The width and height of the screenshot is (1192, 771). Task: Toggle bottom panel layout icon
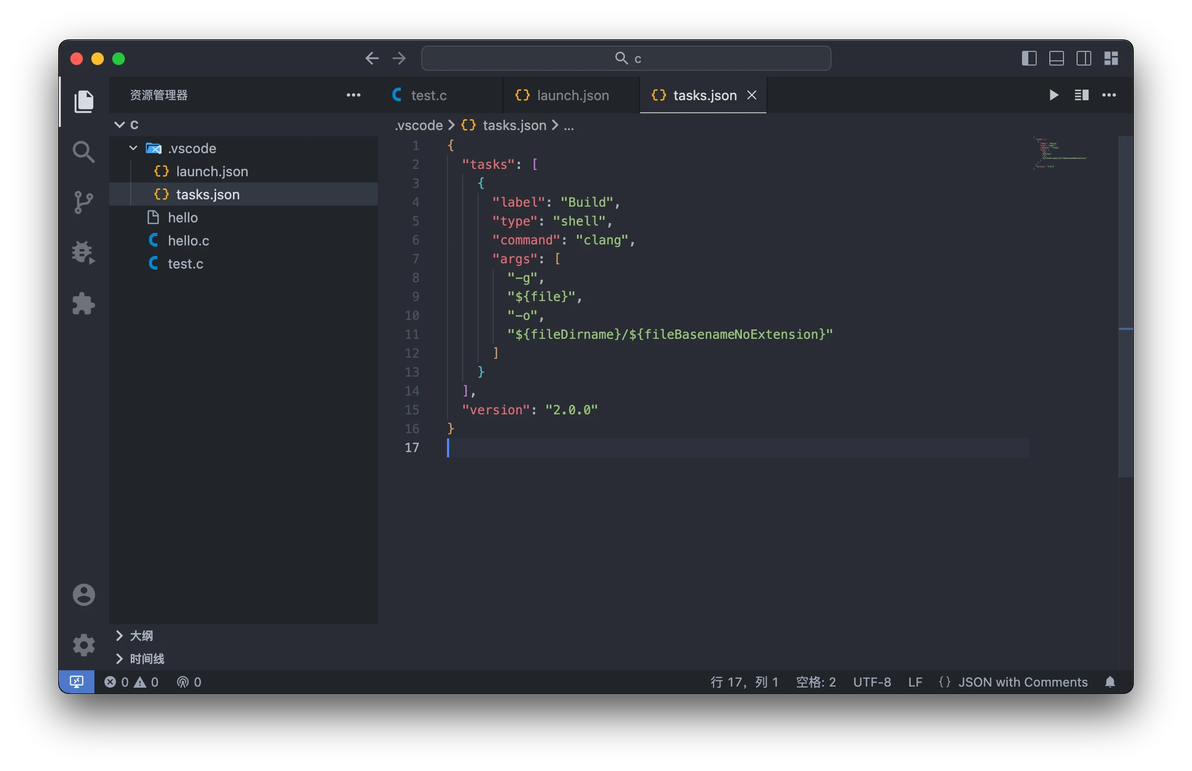1057,58
